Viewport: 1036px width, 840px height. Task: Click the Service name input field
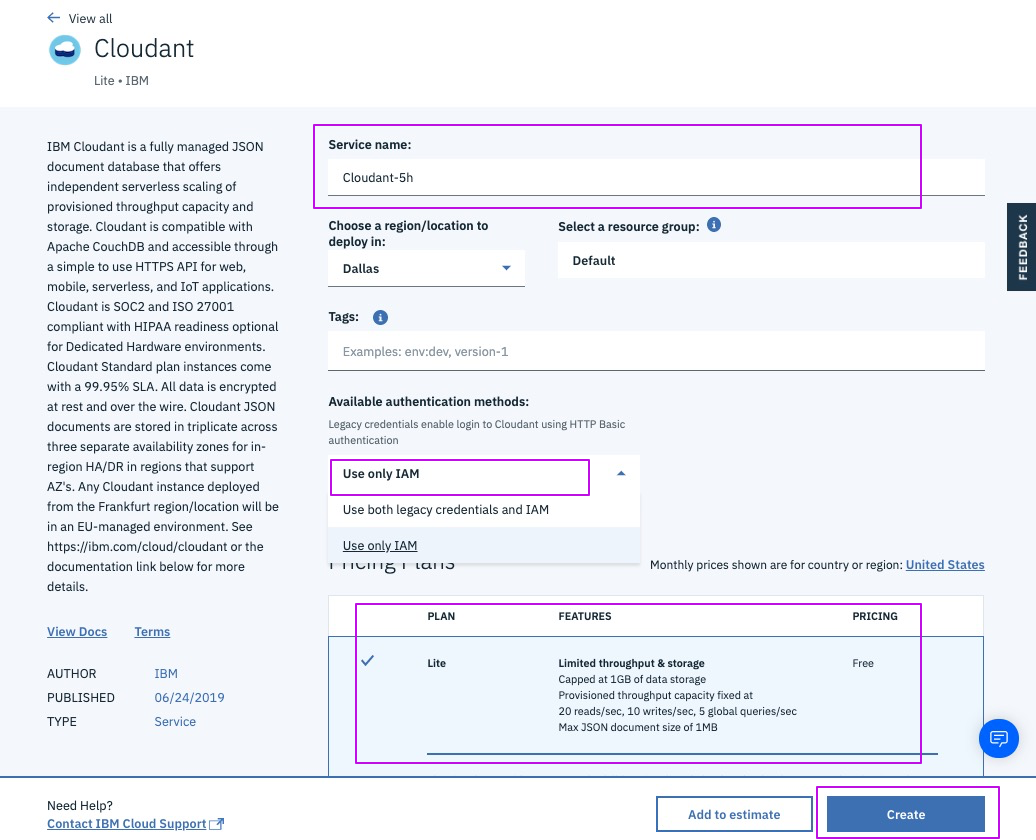click(656, 177)
